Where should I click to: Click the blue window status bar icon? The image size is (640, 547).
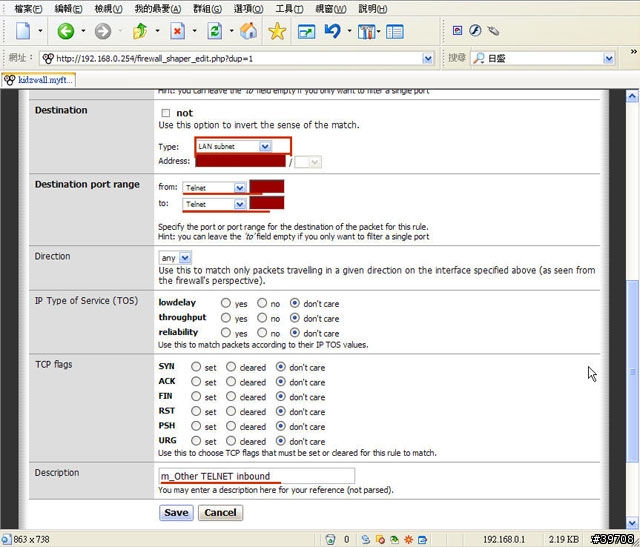[x=422, y=539]
